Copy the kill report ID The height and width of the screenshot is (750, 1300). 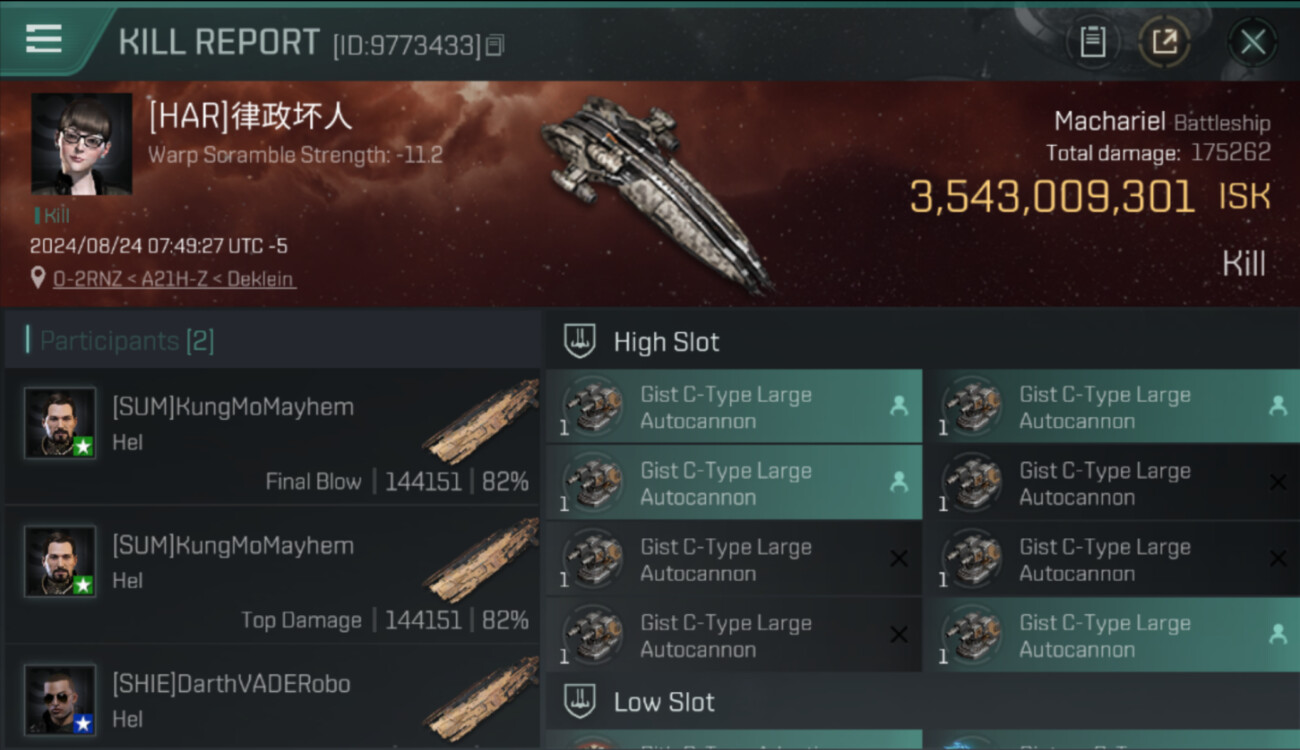tap(495, 45)
